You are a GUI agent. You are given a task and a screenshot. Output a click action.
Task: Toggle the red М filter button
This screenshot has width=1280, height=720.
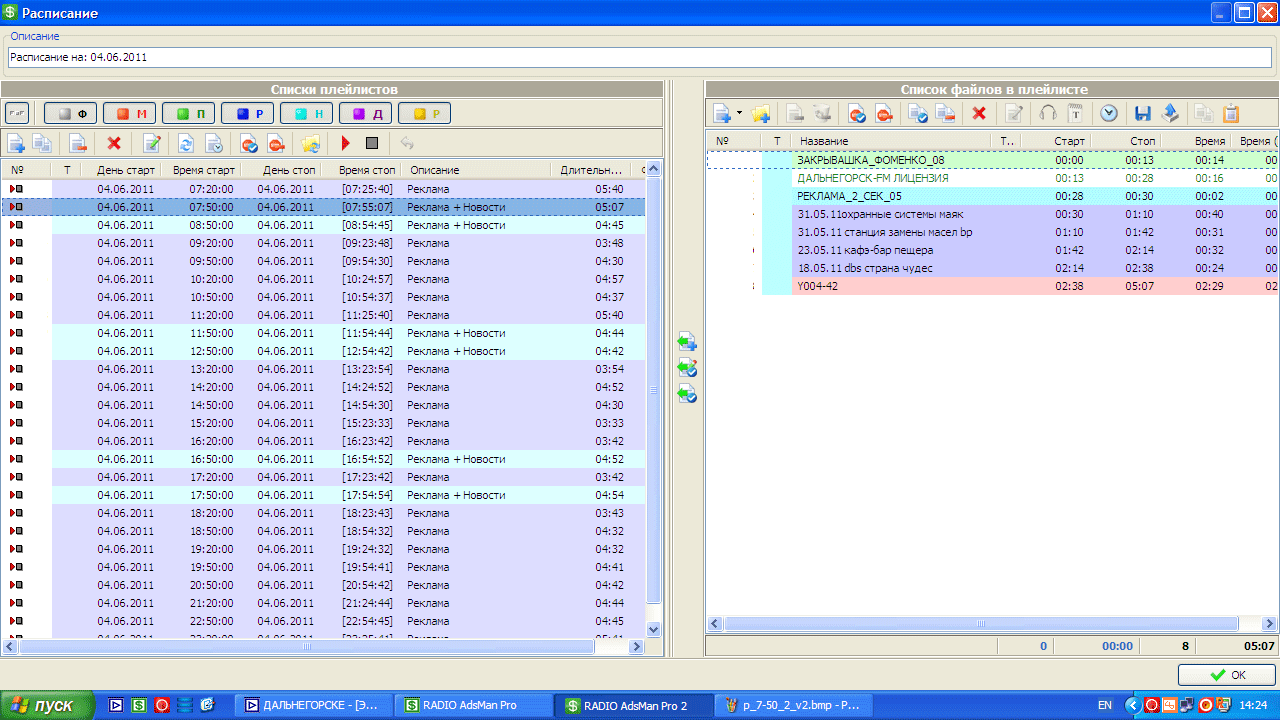(x=130, y=113)
